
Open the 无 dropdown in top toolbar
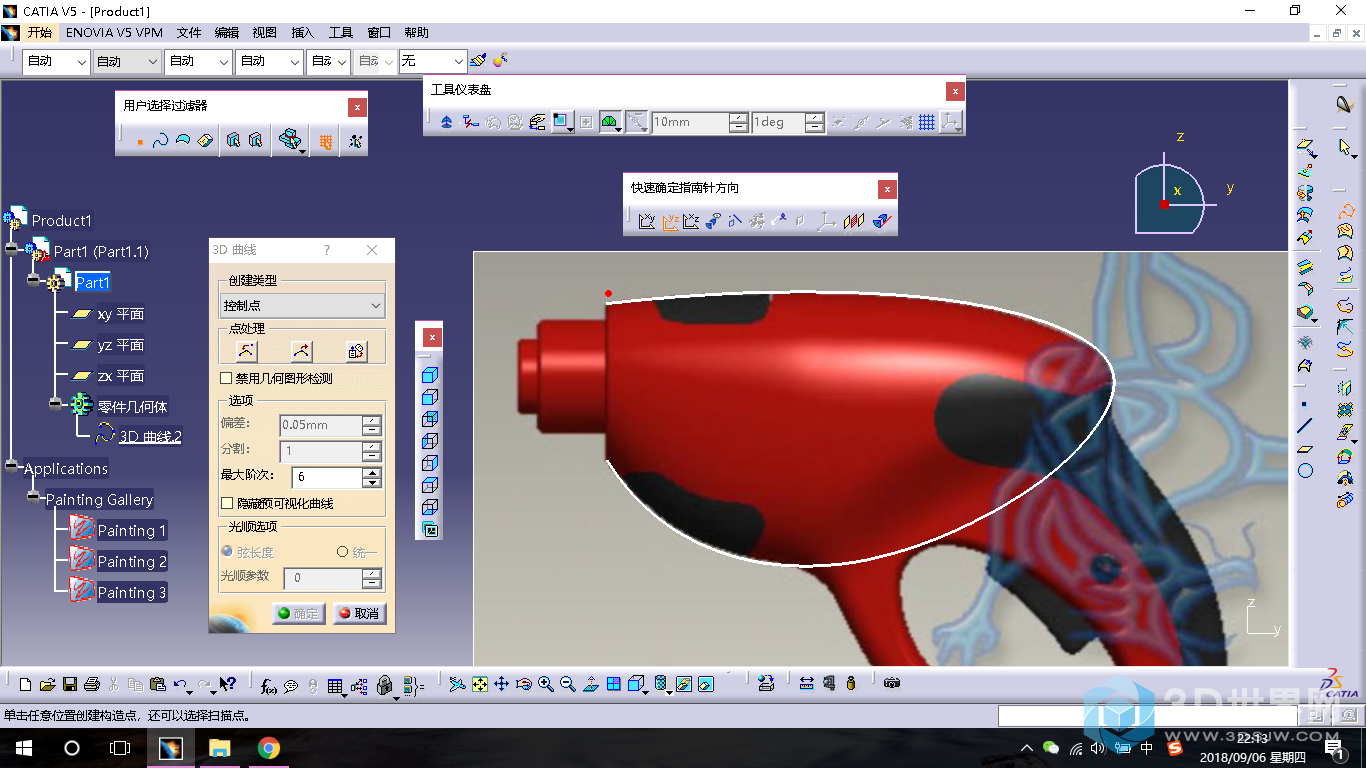432,61
